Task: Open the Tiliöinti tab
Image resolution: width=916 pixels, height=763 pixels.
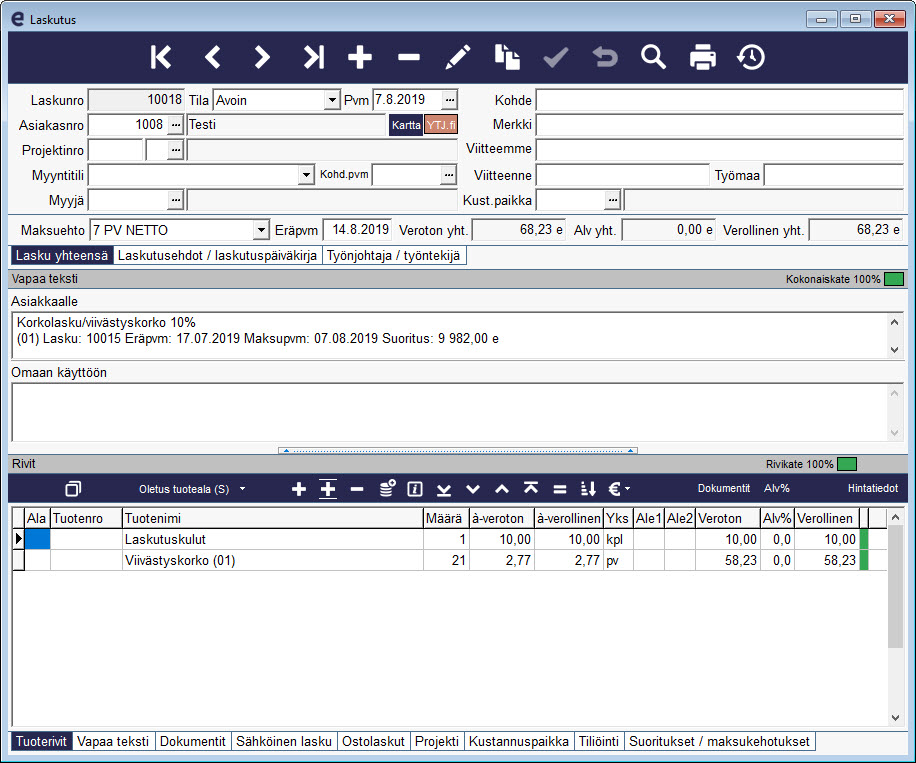Action: pyautogui.click(x=599, y=741)
